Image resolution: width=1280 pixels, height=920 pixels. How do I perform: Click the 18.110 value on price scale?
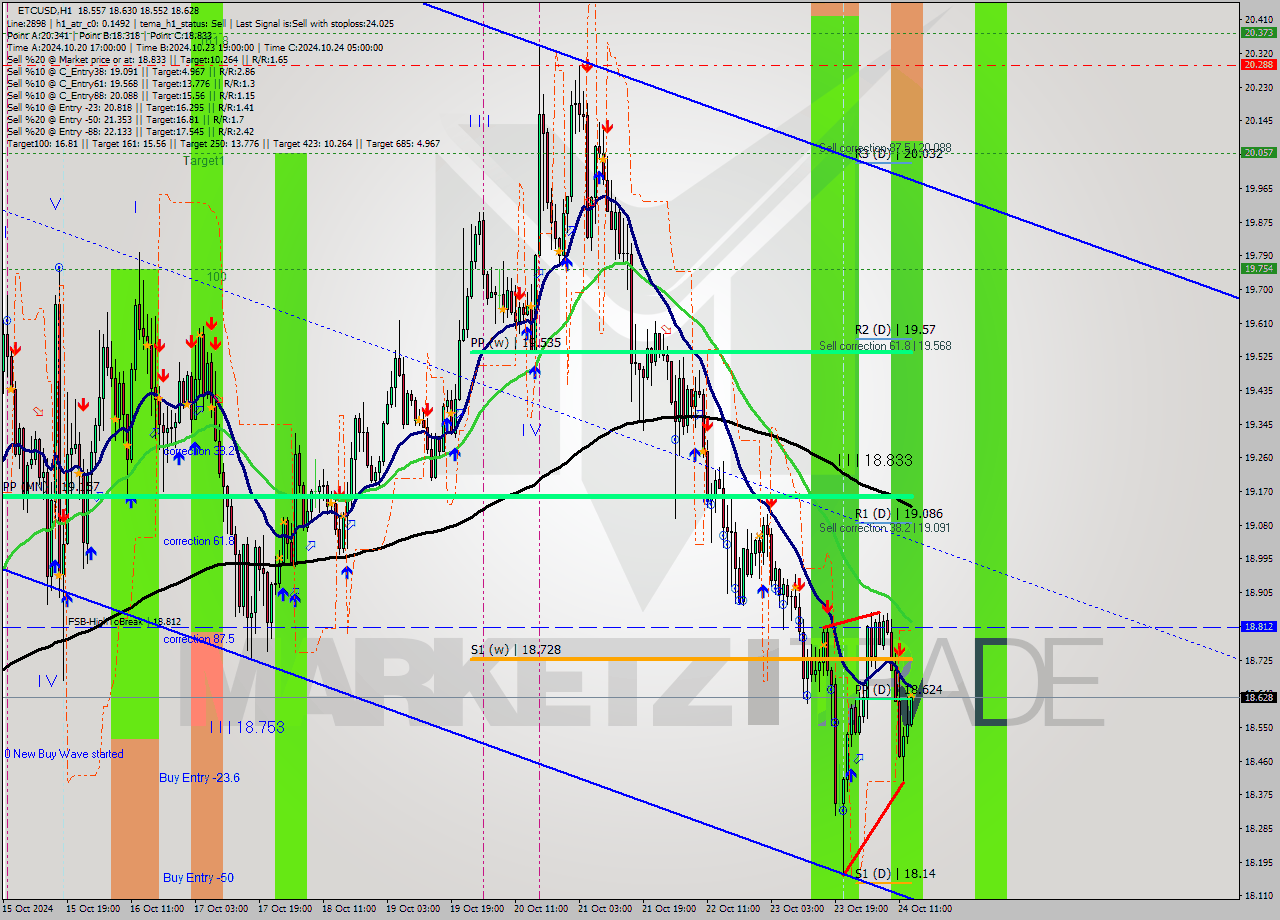(x=1258, y=895)
